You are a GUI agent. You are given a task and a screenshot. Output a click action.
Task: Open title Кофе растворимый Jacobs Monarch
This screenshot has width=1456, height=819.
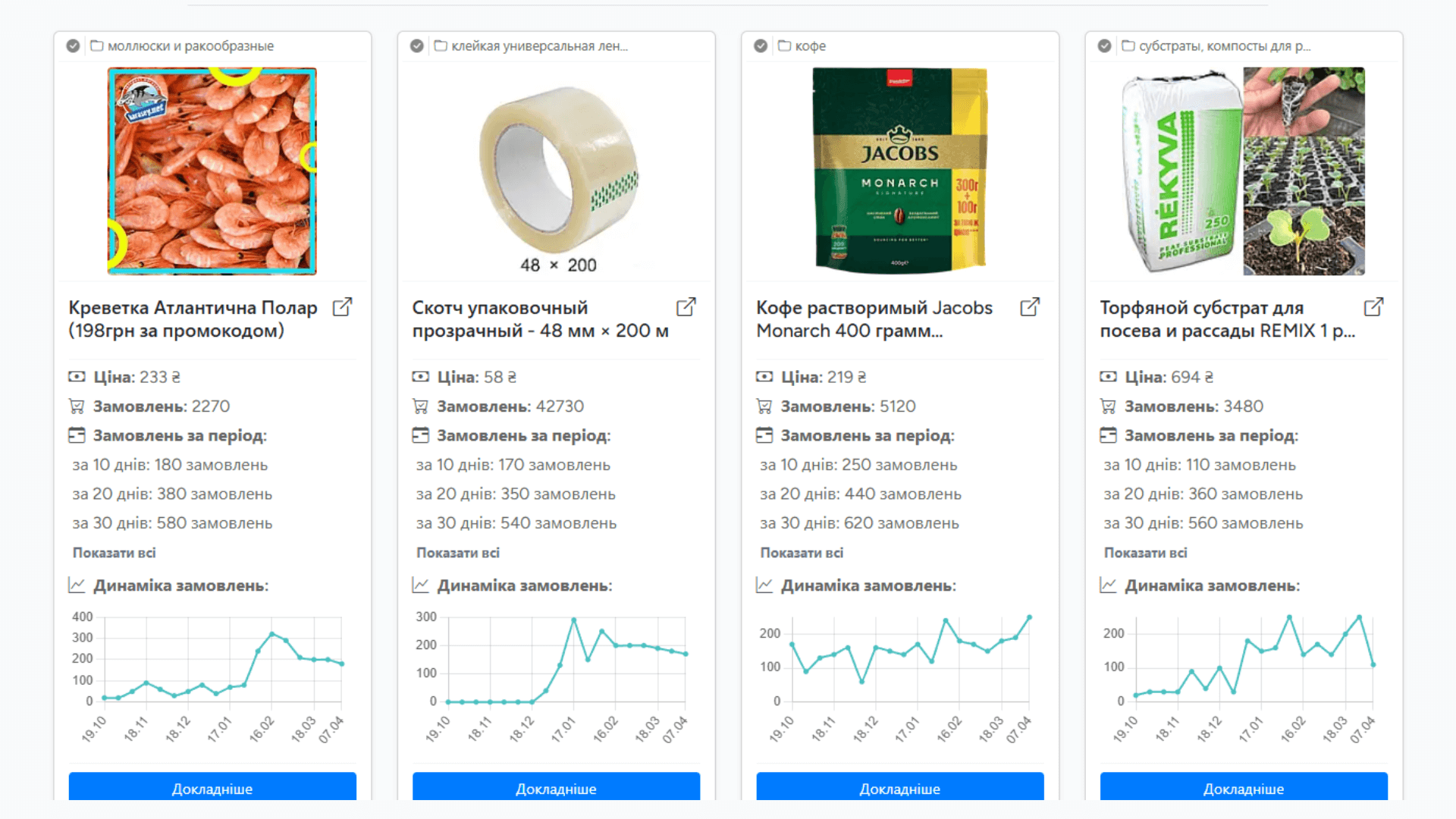point(874,319)
